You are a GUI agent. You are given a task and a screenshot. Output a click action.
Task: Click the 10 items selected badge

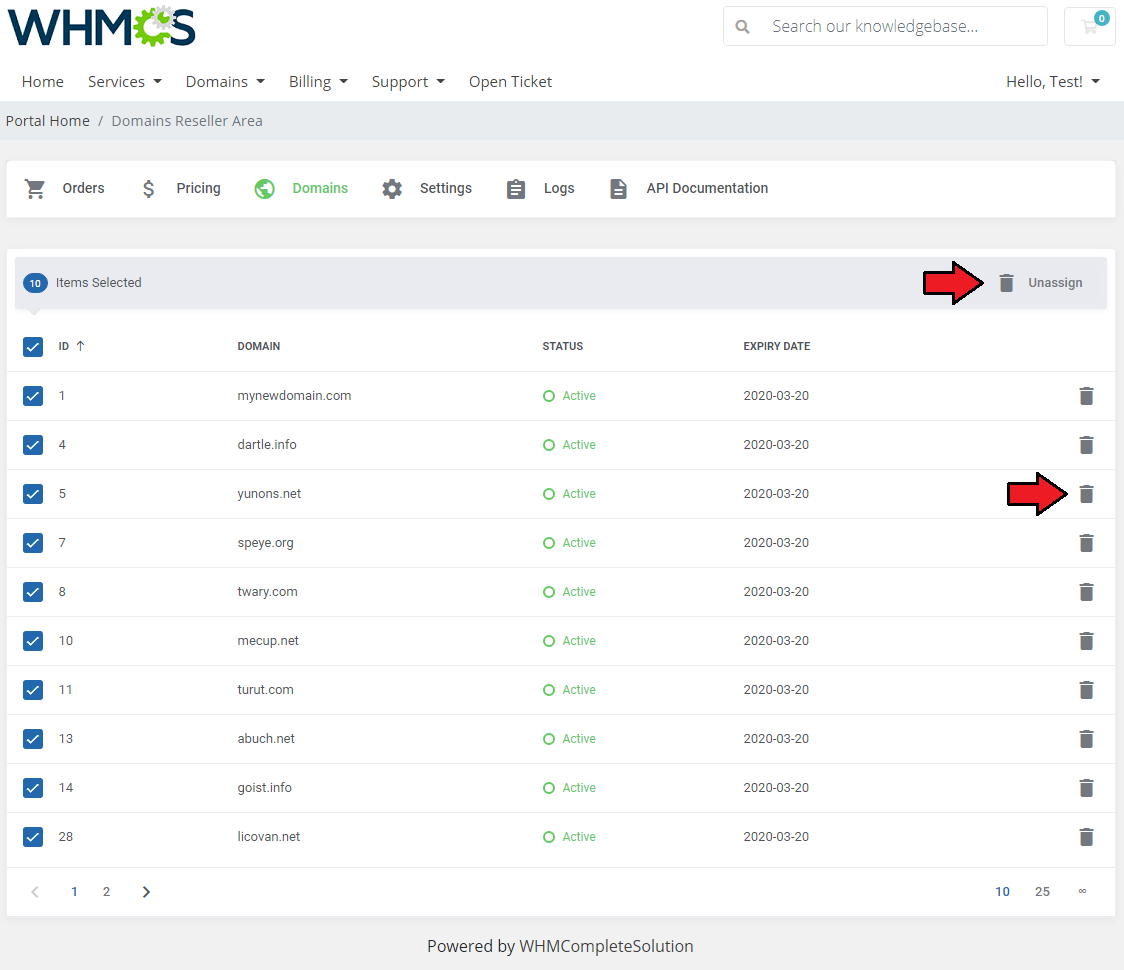35,283
